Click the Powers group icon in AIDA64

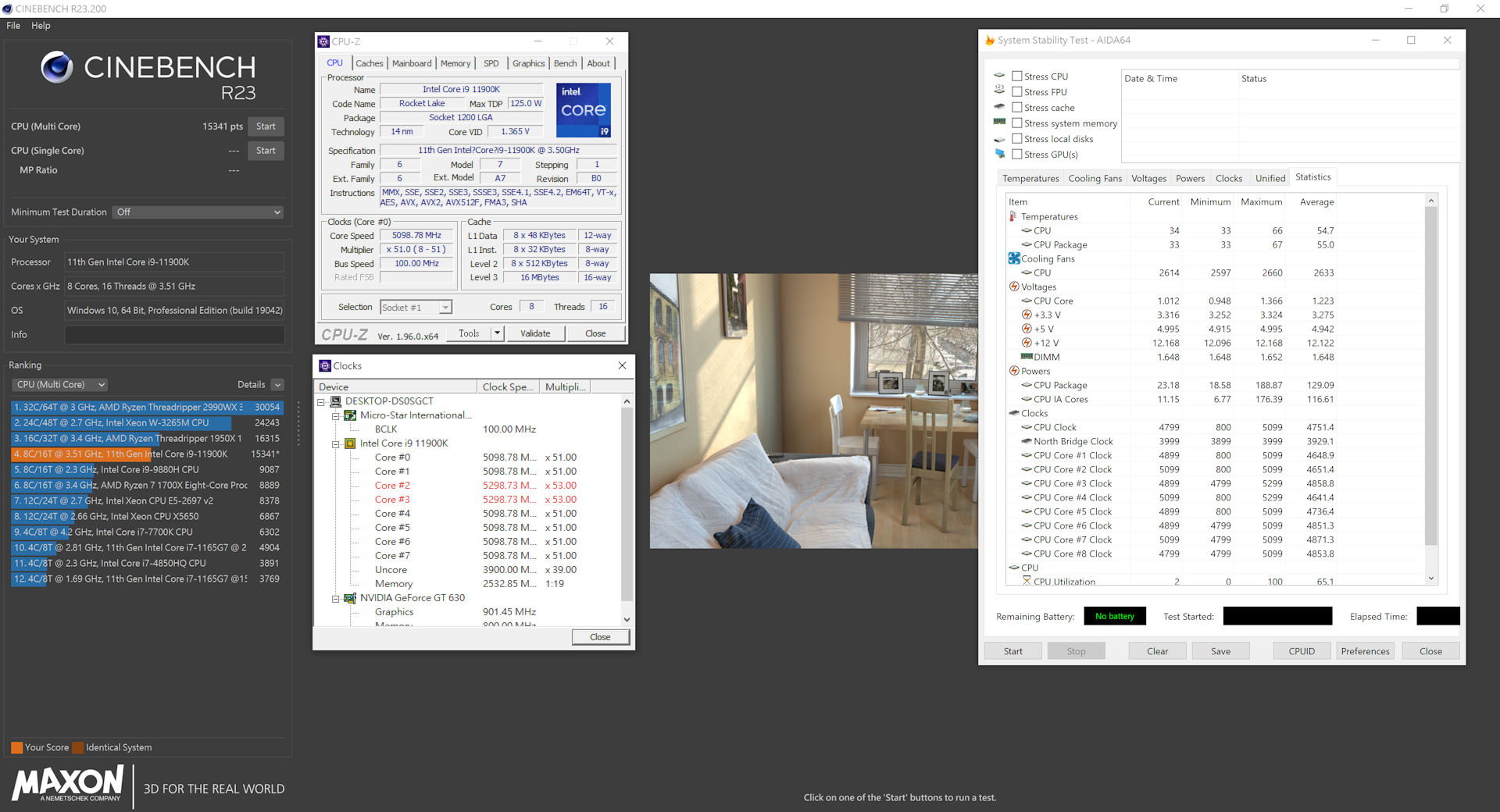[1014, 371]
